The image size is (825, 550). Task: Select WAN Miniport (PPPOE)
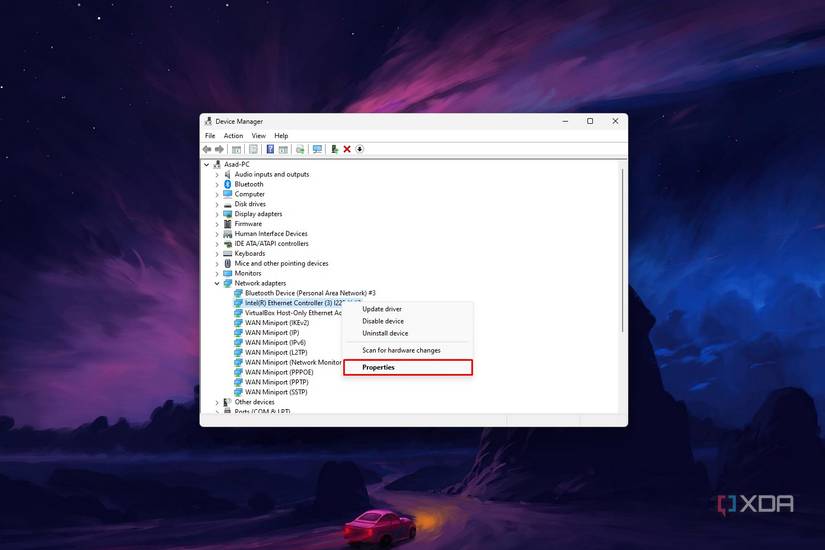pyautogui.click(x=279, y=372)
